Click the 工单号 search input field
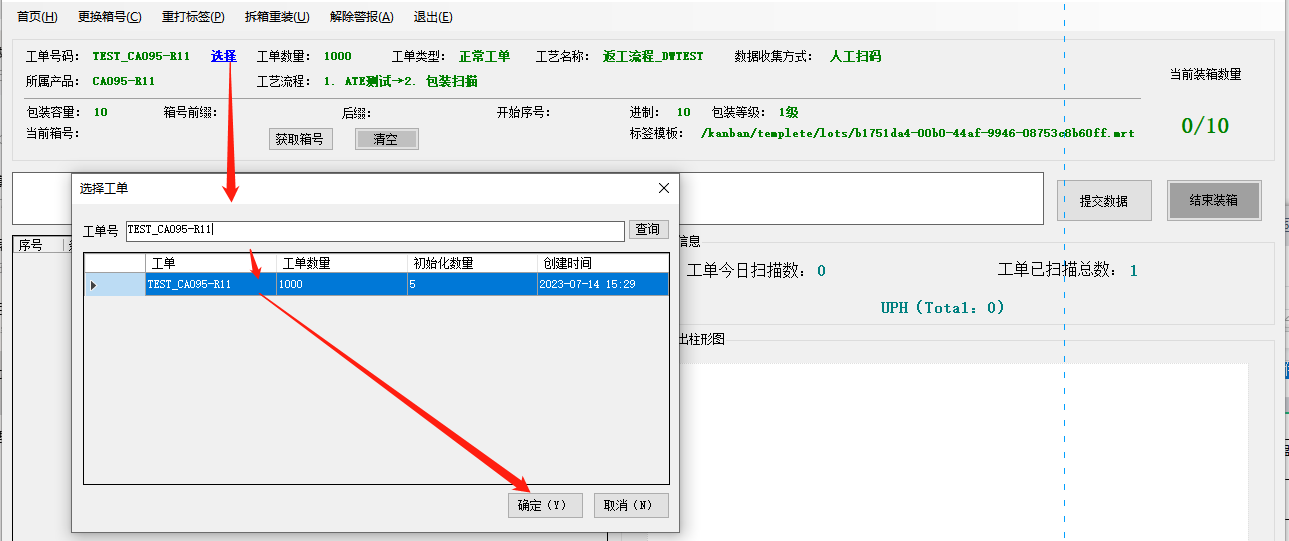 [375, 230]
